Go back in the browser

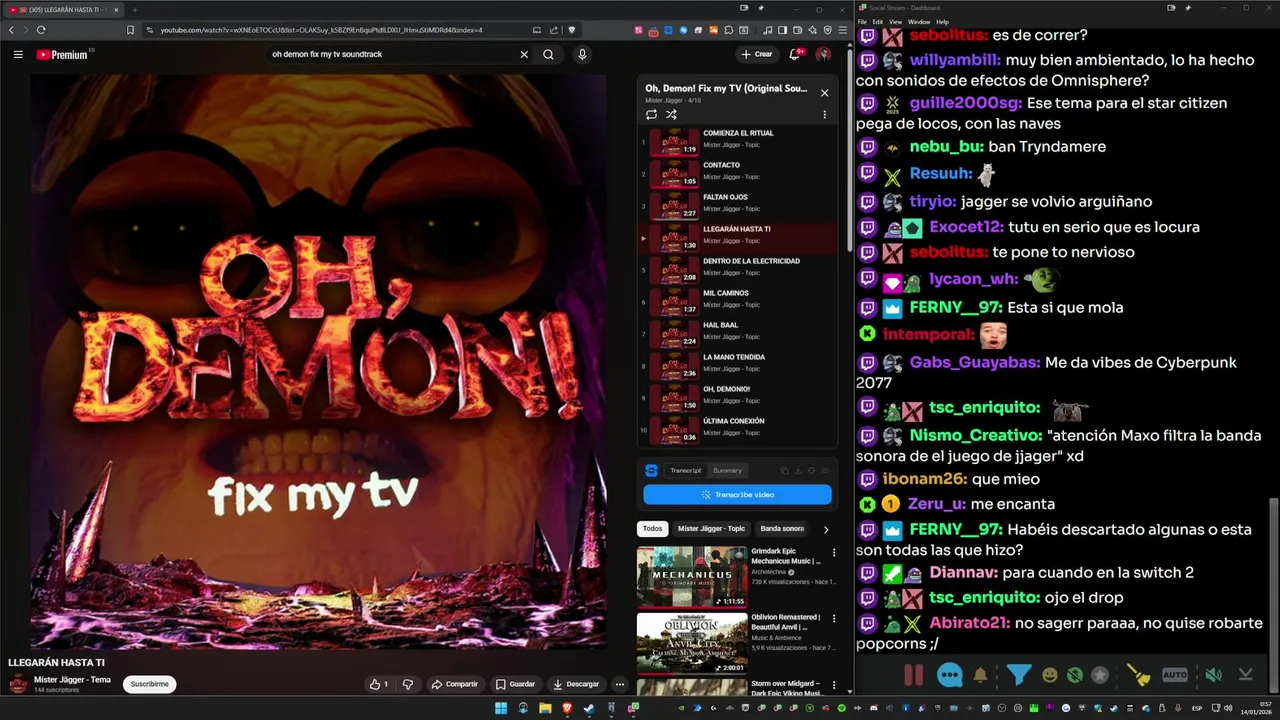[12, 30]
